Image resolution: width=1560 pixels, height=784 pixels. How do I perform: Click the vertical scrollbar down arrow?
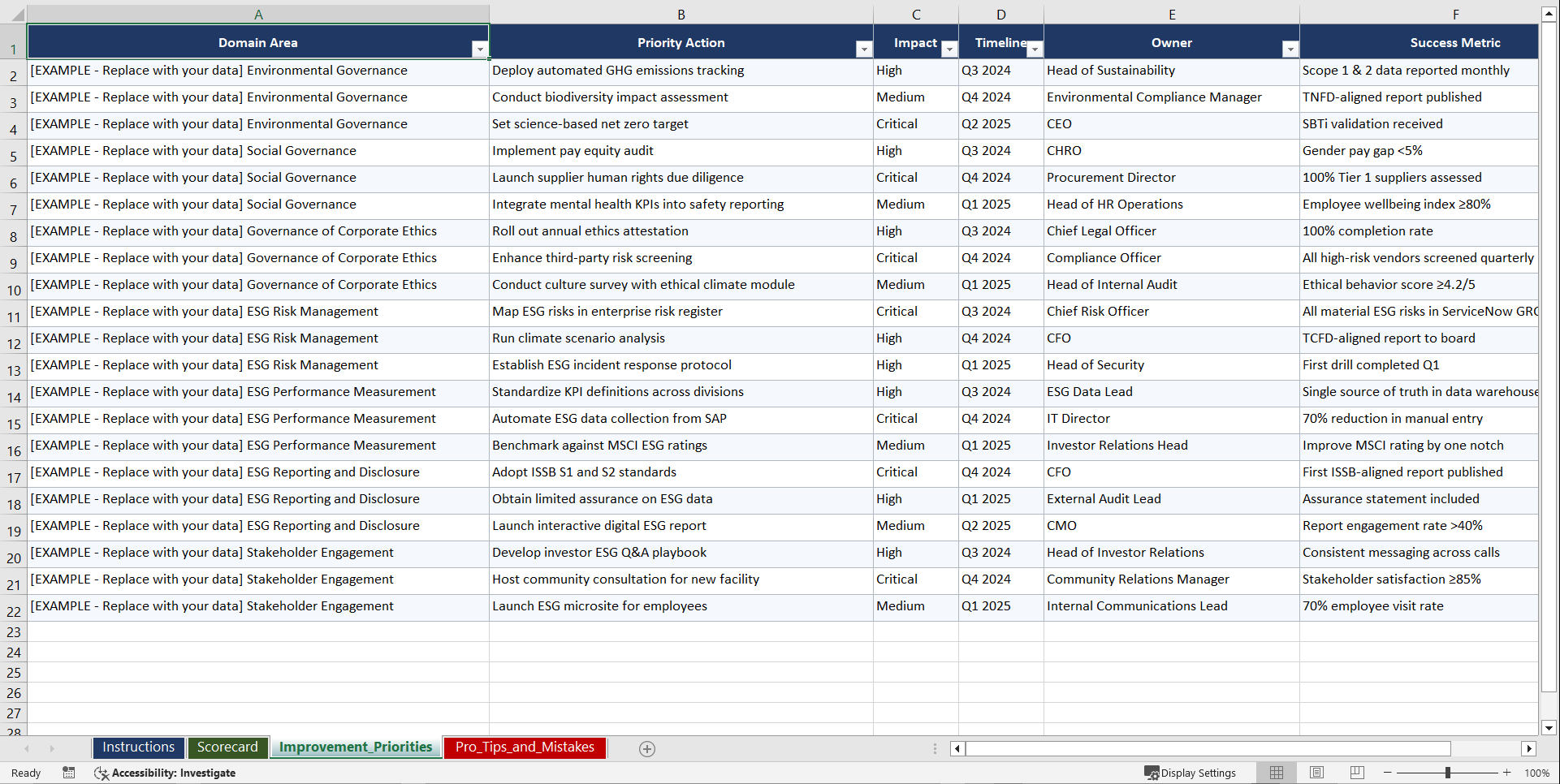pyautogui.click(x=1549, y=728)
